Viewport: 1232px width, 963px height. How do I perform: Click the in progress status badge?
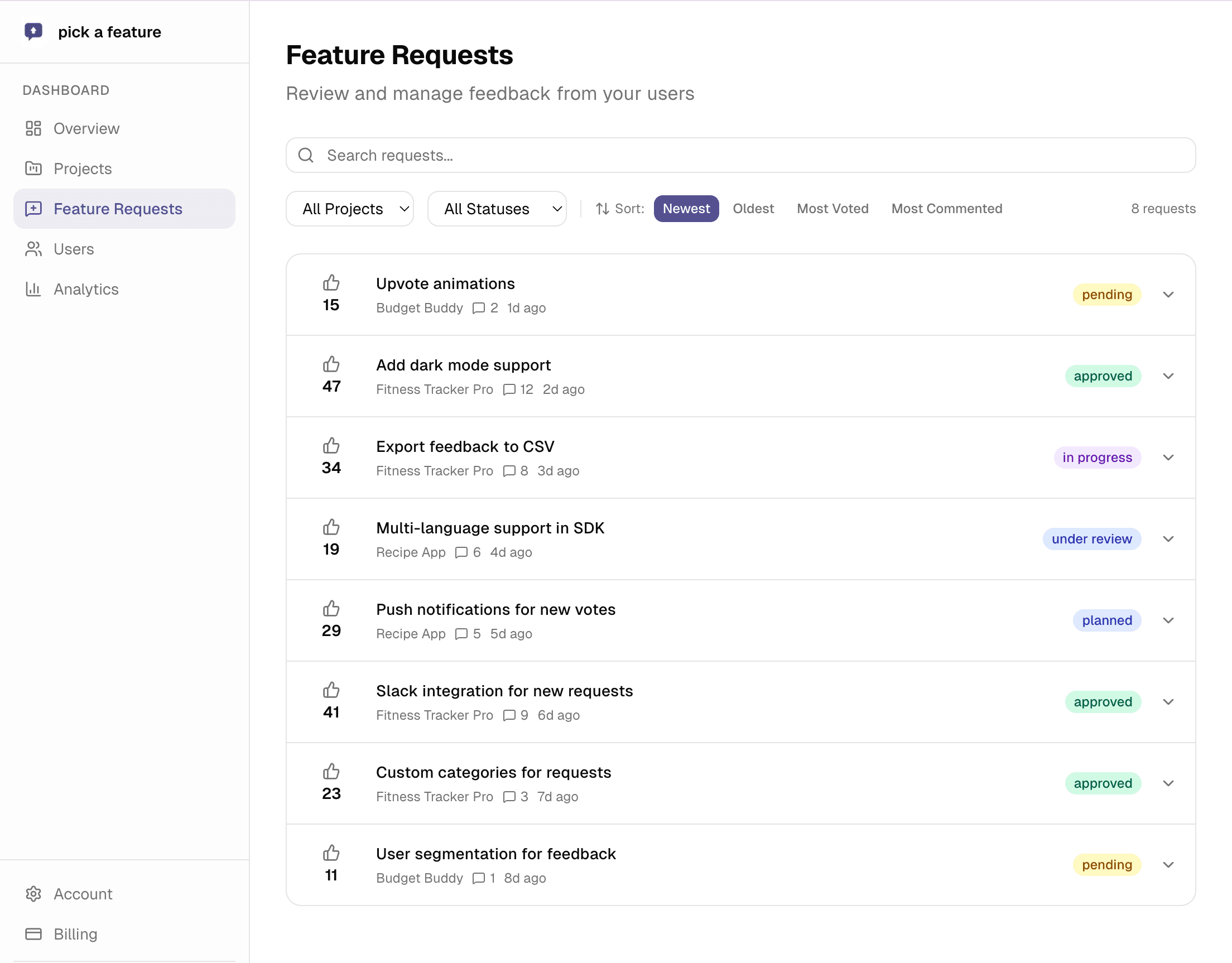[1097, 458]
